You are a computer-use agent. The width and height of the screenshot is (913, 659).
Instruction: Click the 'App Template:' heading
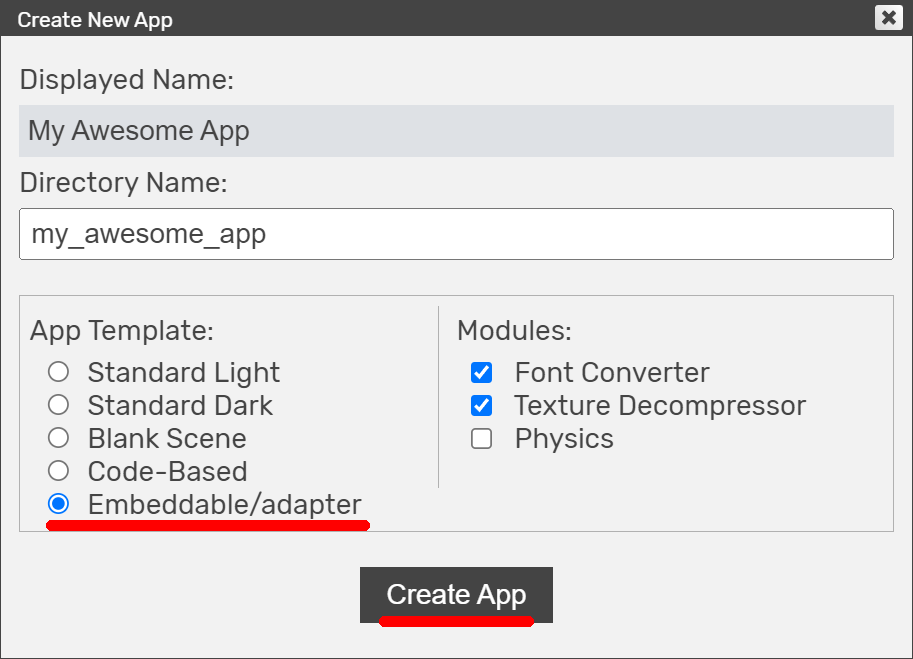tap(122, 331)
